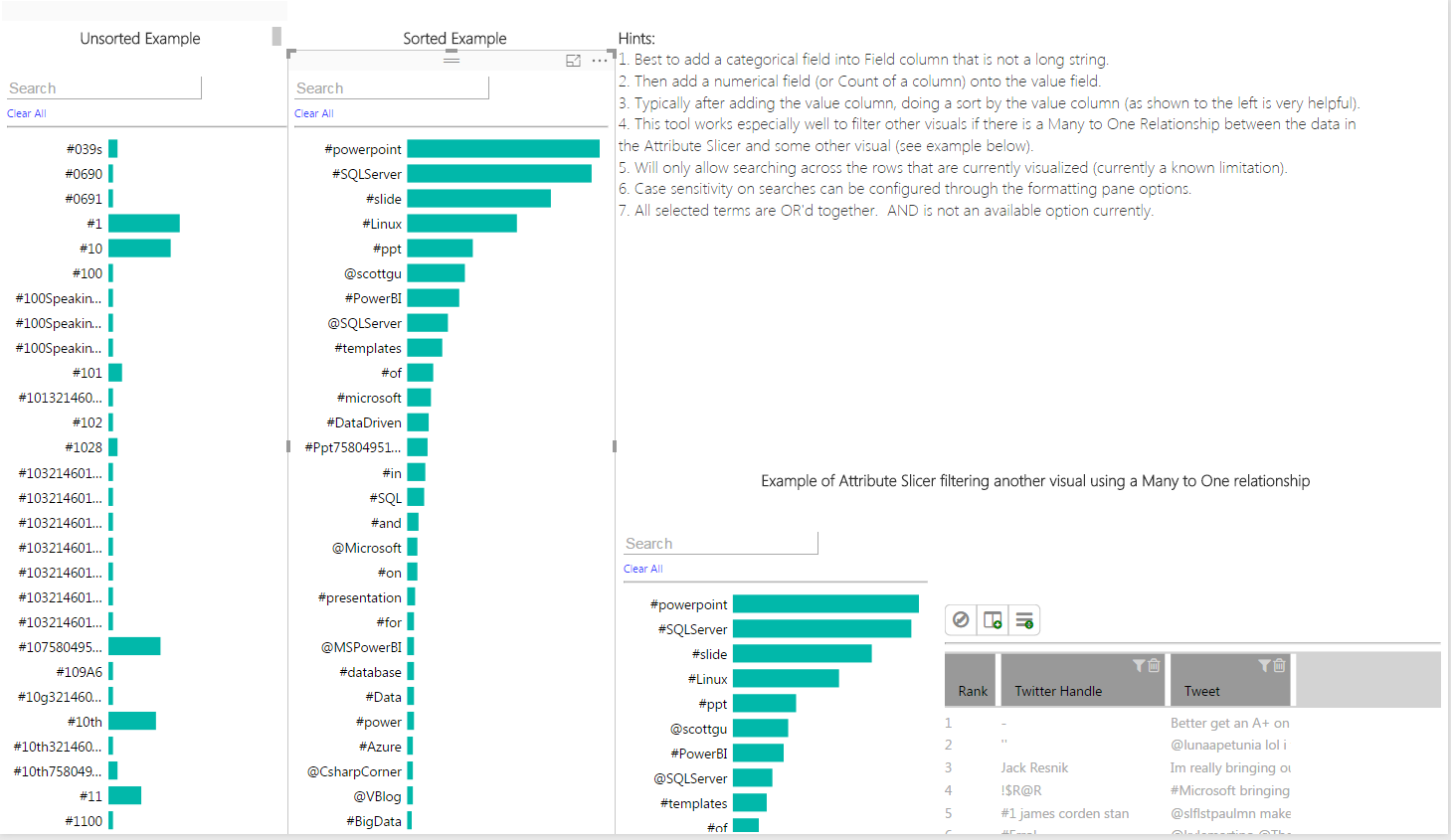
Task: Select #109A6 in the Unsorted Example slicer
Action: click(x=80, y=672)
